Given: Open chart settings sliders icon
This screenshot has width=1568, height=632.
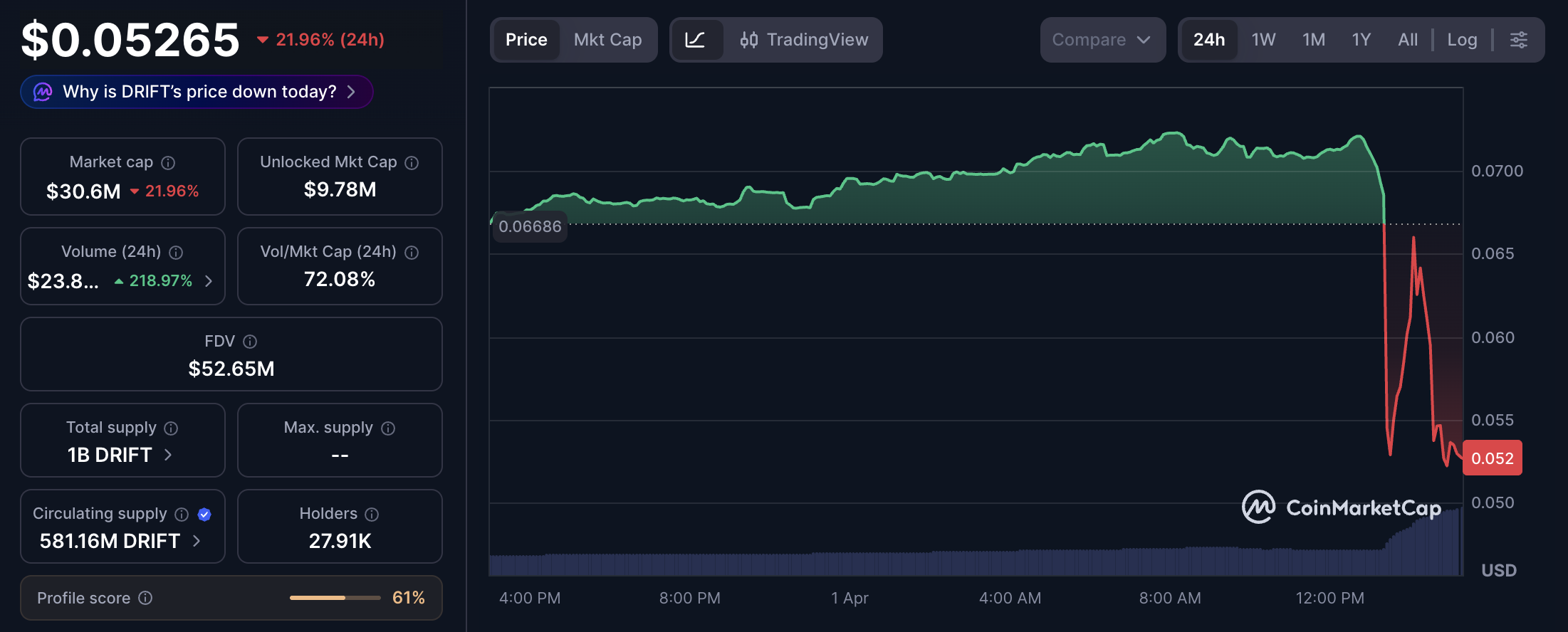Looking at the screenshot, I should pyautogui.click(x=1518, y=40).
